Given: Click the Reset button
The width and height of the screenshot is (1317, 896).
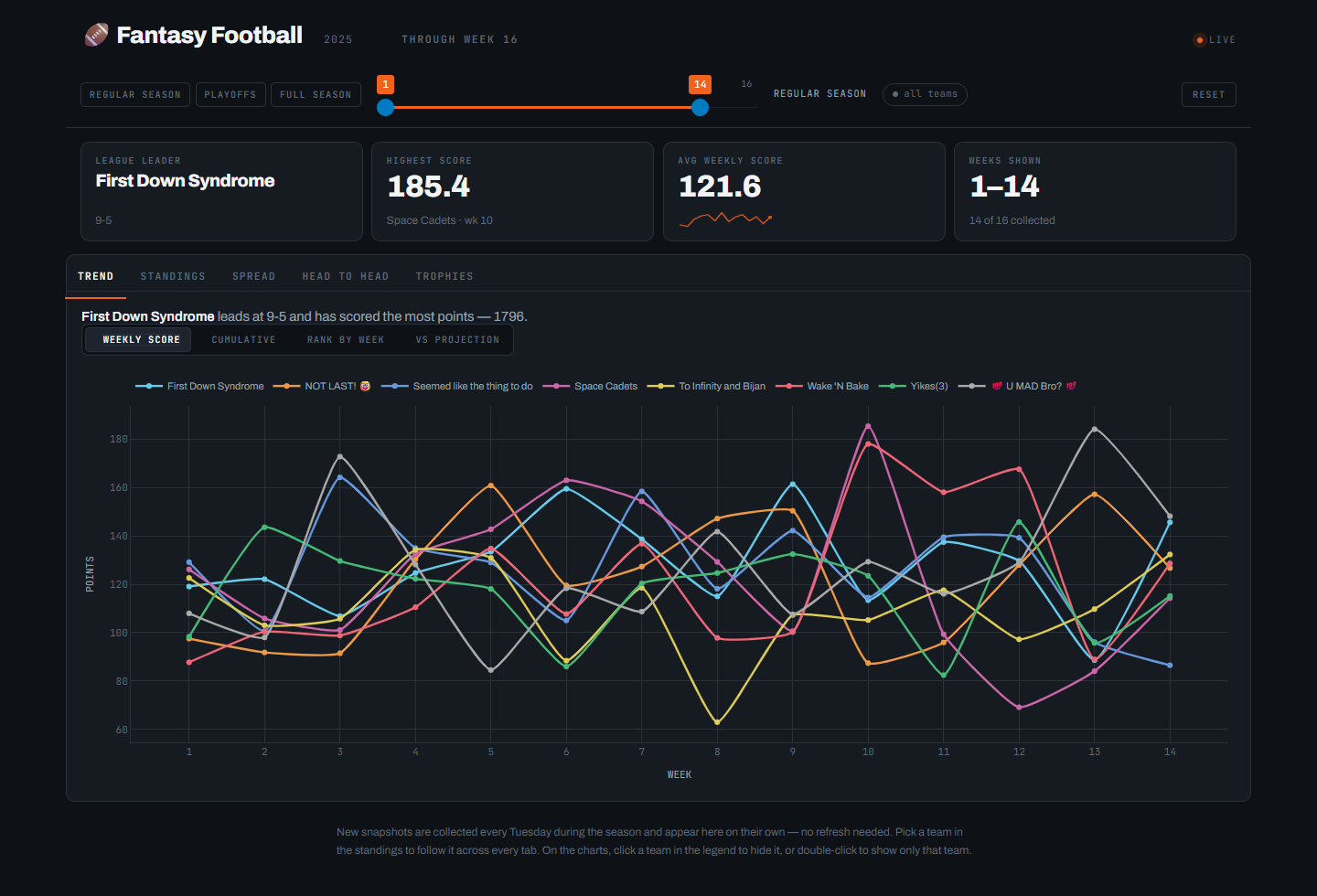Looking at the screenshot, I should (1208, 95).
